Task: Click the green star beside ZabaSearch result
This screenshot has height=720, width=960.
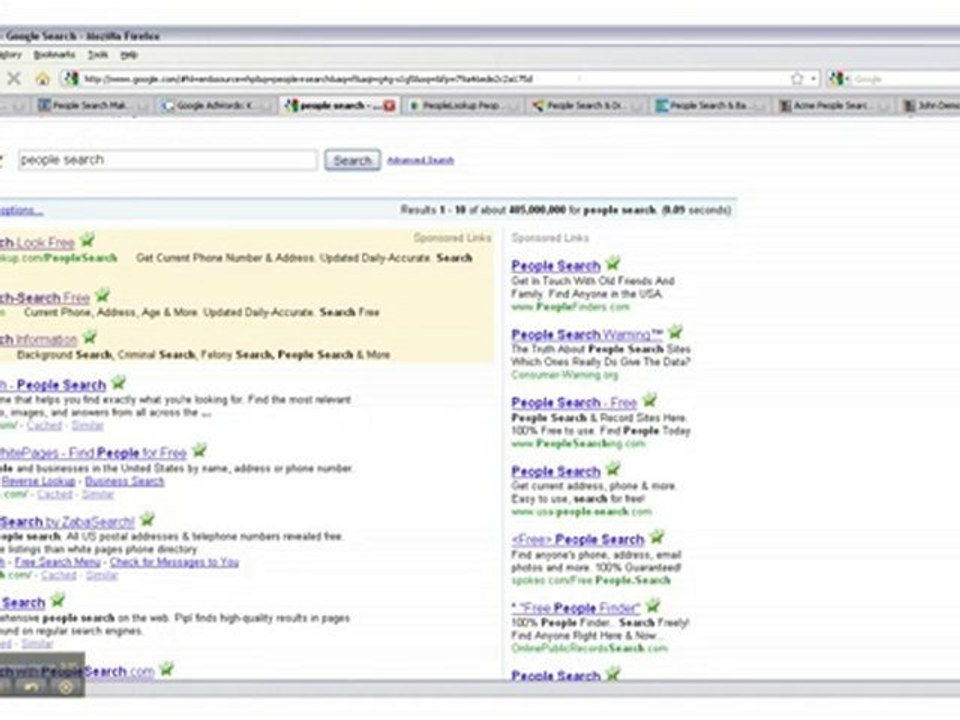Action: click(147, 520)
